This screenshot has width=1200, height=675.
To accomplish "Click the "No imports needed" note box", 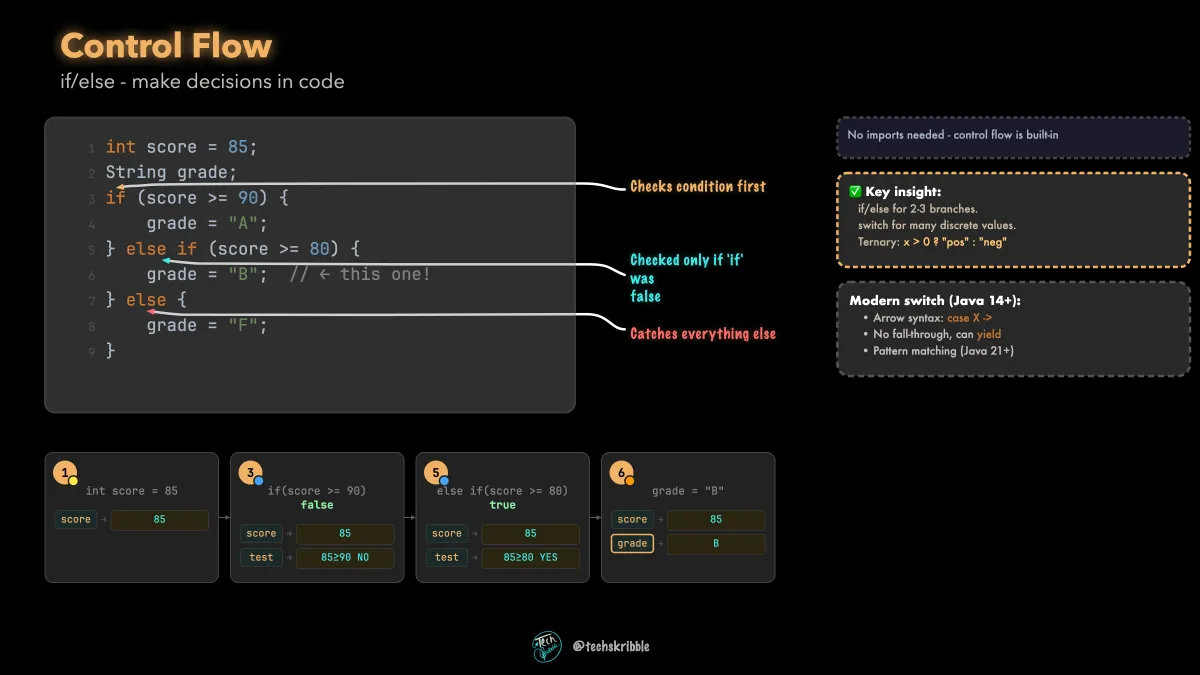I will [x=1013, y=136].
